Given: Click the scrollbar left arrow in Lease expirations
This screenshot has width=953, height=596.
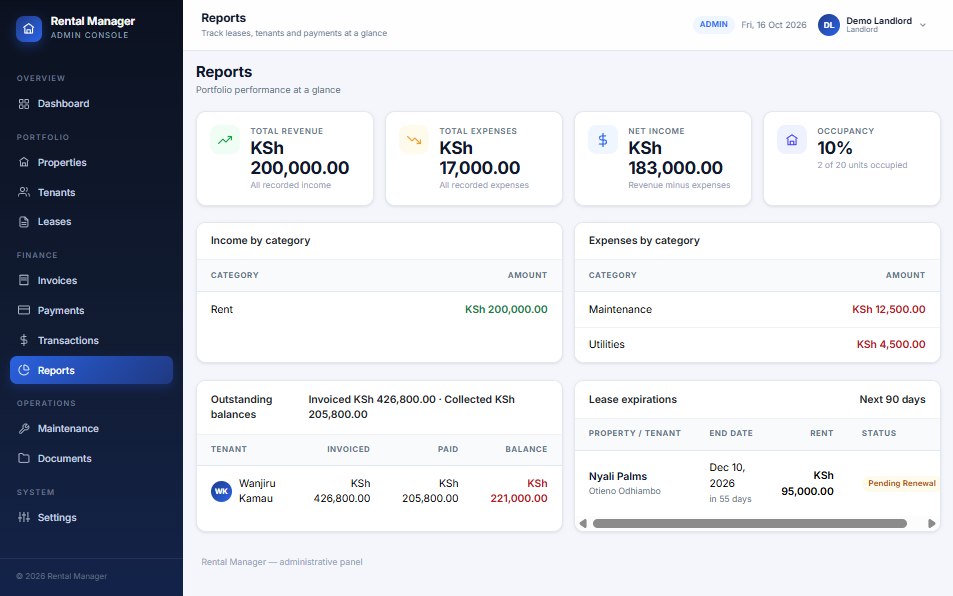Looking at the screenshot, I should point(583,523).
